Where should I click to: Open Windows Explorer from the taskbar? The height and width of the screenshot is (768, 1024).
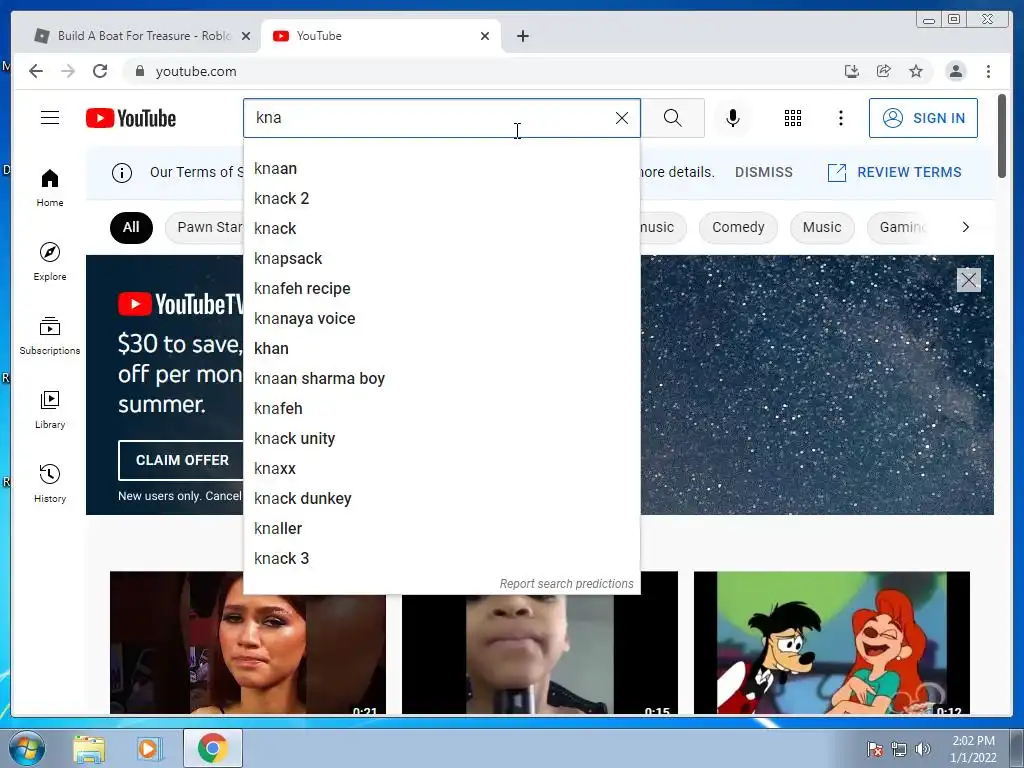pos(89,749)
